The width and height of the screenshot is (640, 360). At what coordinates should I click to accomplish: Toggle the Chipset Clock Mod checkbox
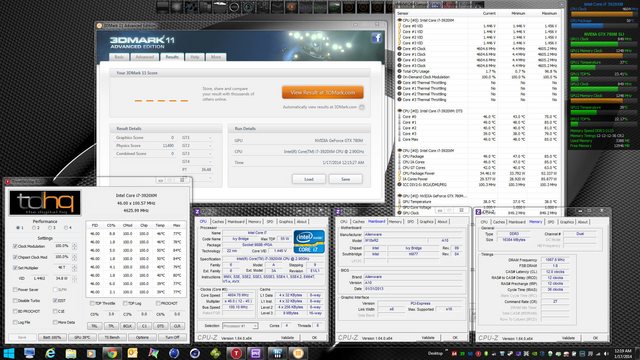click(15, 257)
